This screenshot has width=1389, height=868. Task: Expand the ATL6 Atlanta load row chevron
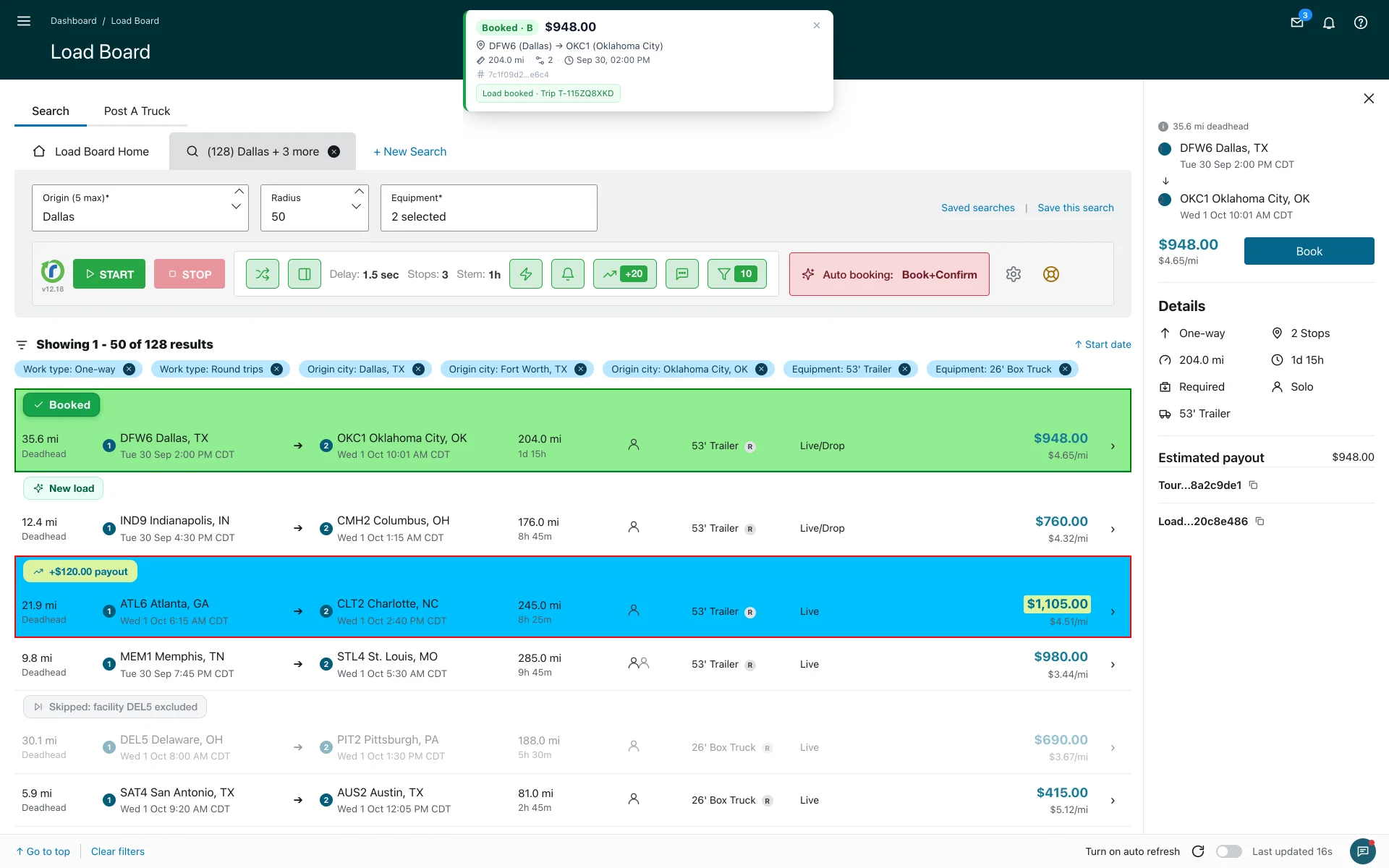pos(1113,612)
